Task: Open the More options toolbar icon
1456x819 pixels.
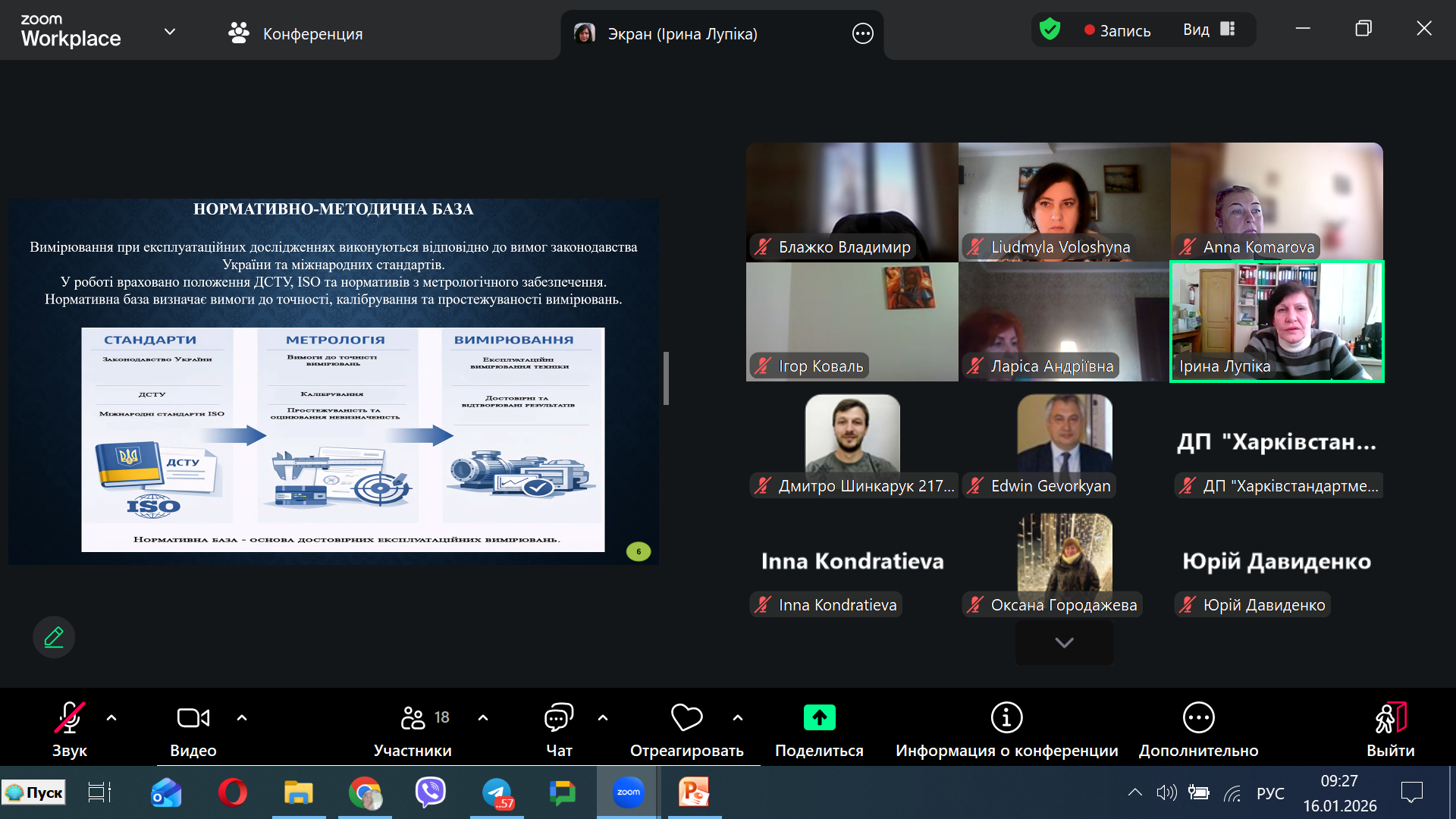Action: coord(1198,718)
